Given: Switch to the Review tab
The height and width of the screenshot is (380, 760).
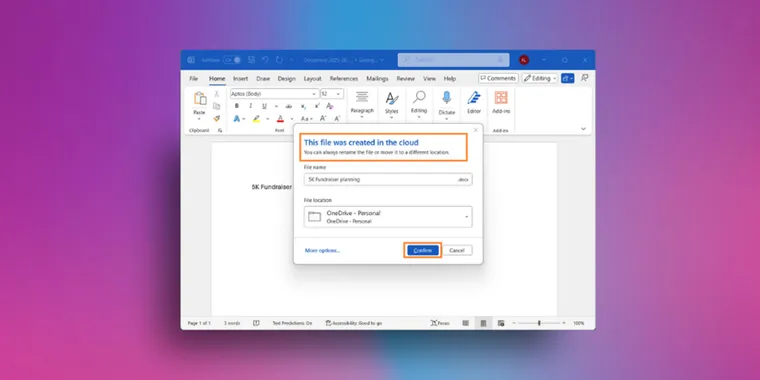Looking at the screenshot, I should click(405, 79).
